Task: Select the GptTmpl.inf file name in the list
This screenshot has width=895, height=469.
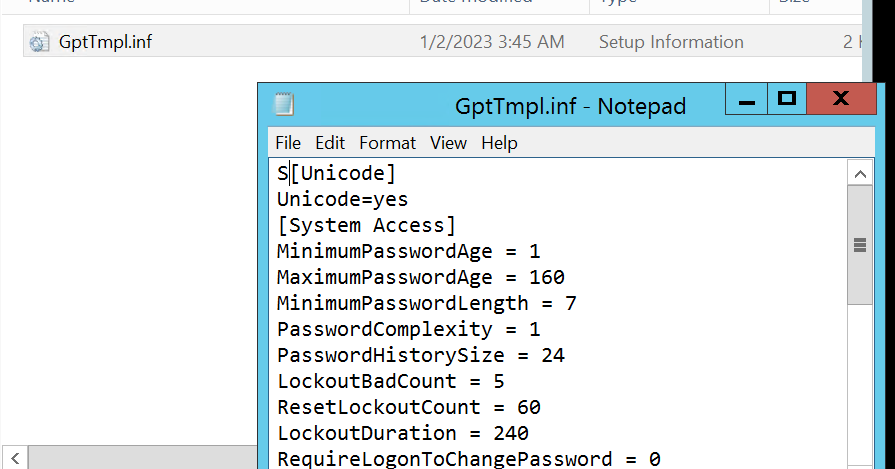Action: (105, 42)
